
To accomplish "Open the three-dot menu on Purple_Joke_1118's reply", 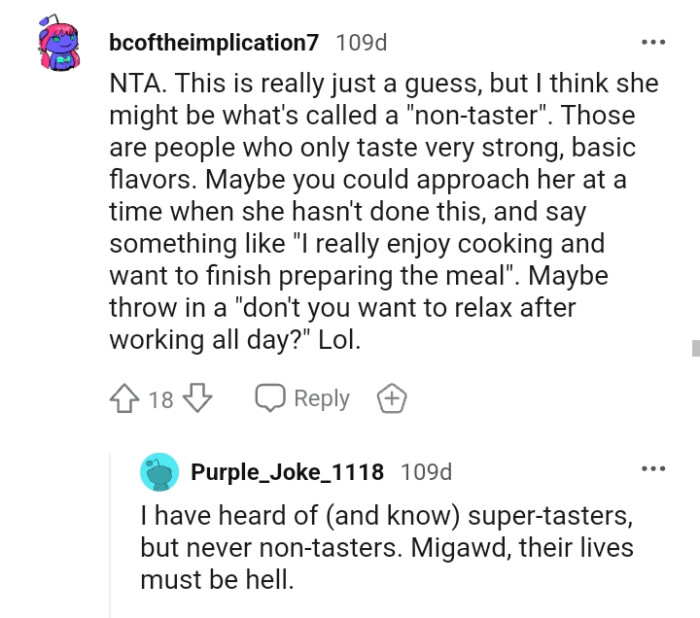I will click(x=653, y=468).
